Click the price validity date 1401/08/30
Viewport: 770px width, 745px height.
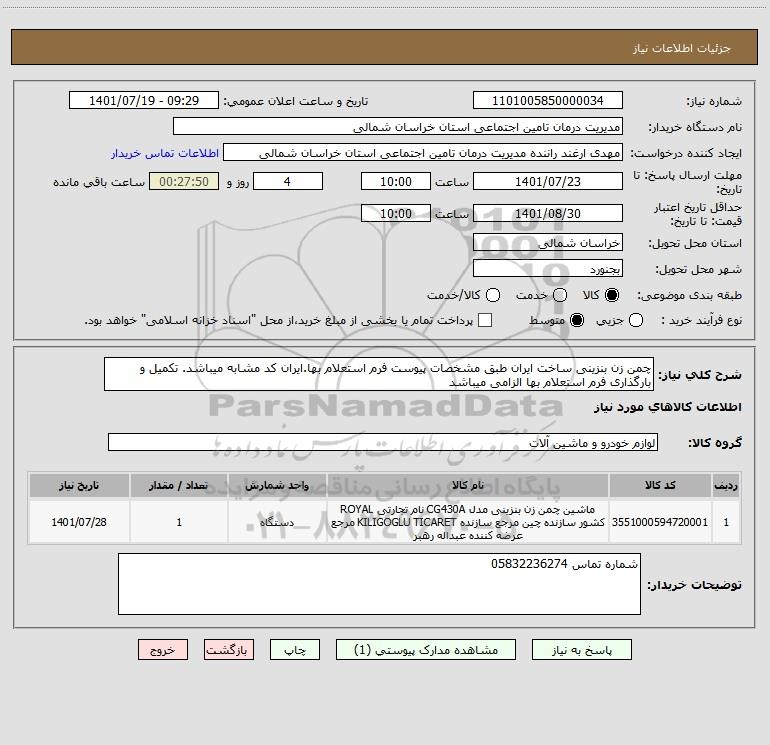548,213
